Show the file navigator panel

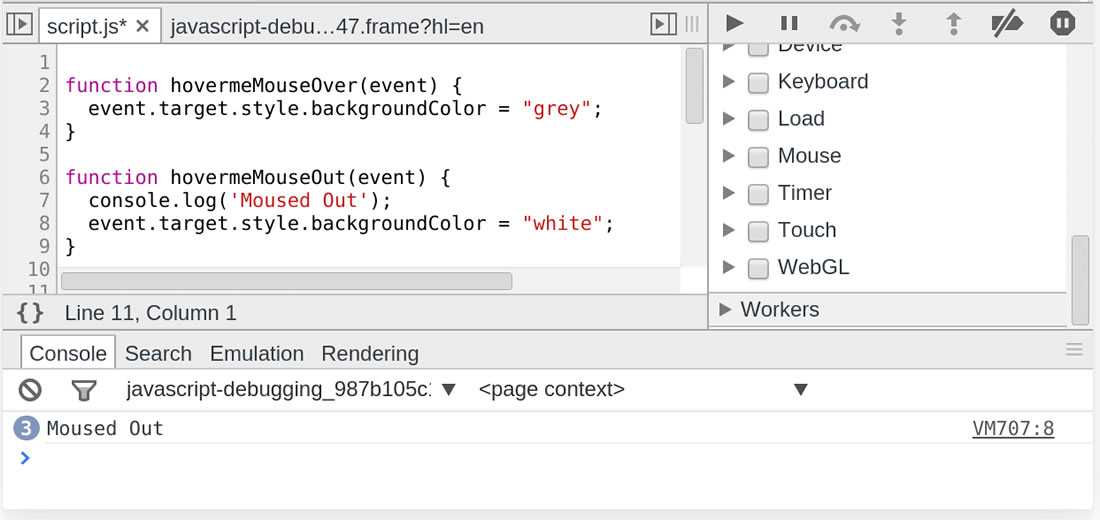pyautogui.click(x=19, y=25)
